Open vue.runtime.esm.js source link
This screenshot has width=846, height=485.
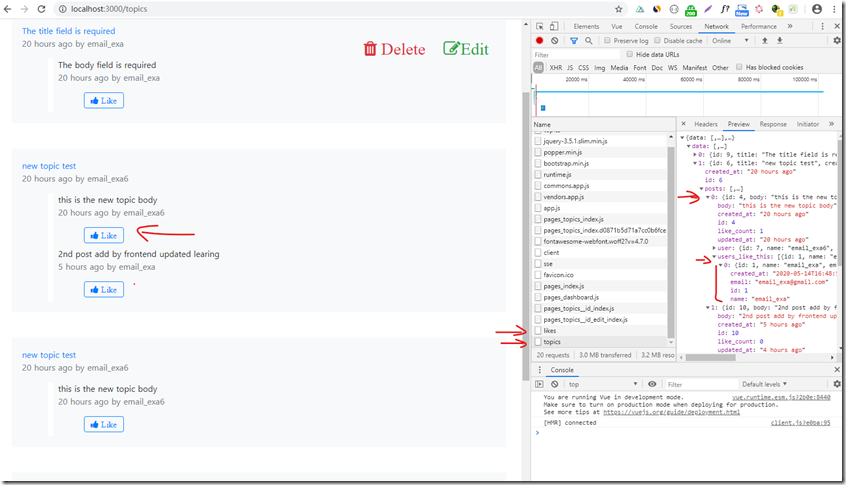point(781,397)
